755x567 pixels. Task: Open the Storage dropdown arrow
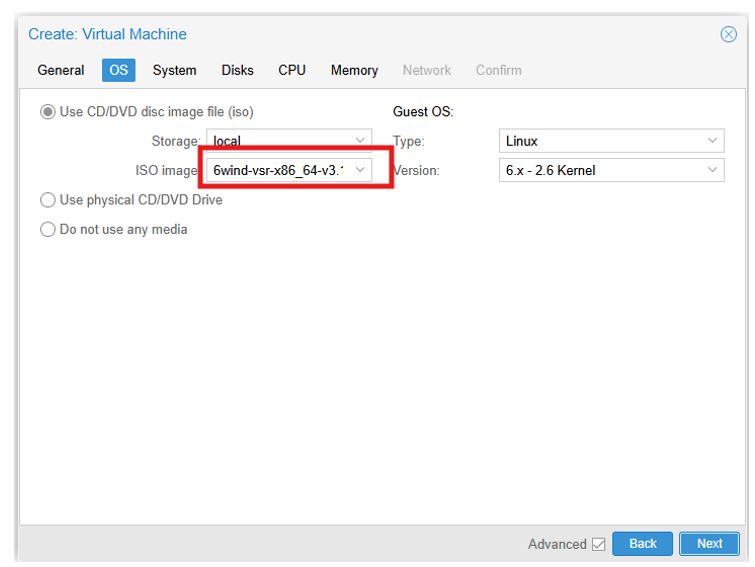coord(360,141)
